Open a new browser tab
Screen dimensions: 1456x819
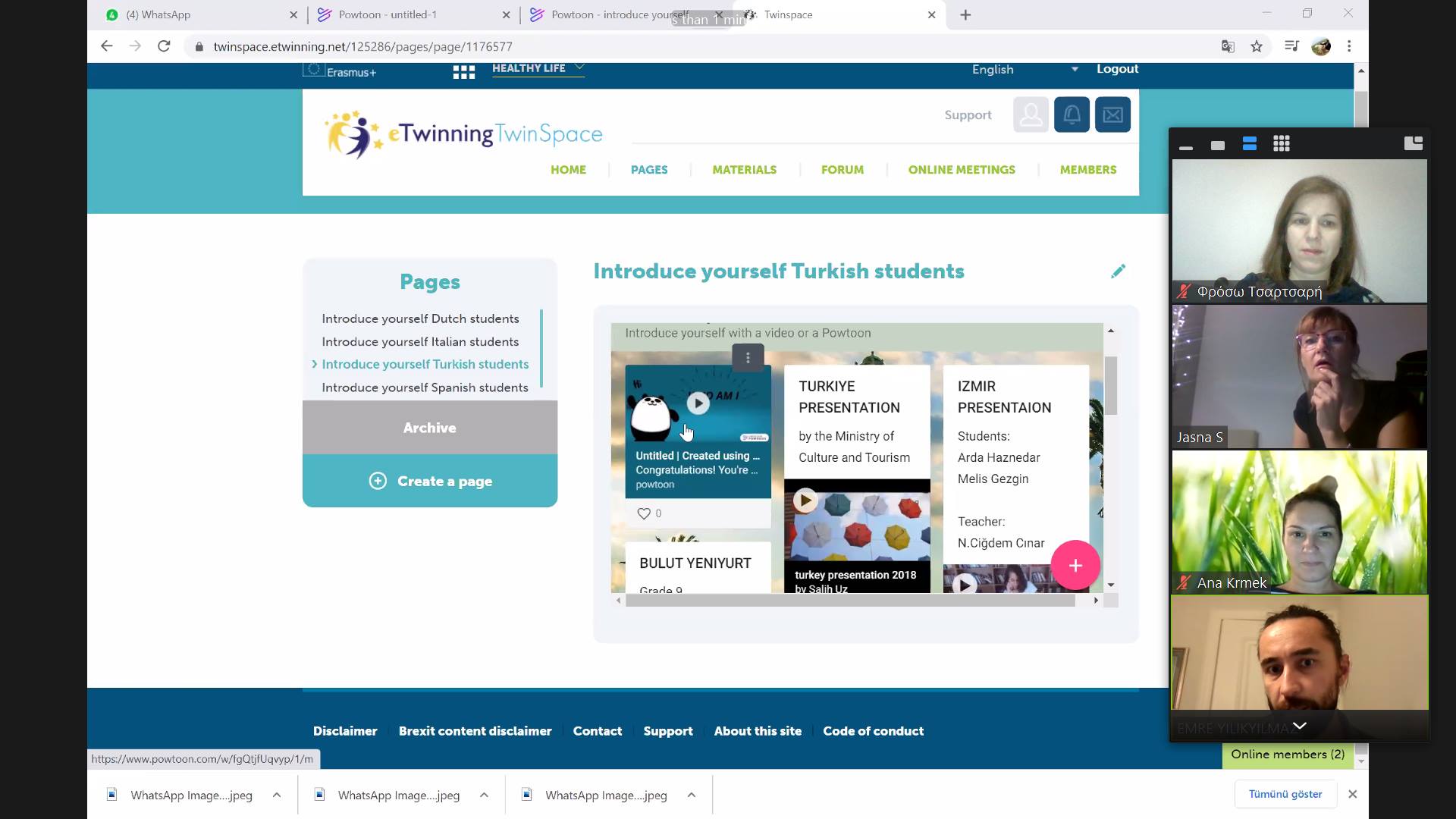(x=965, y=14)
